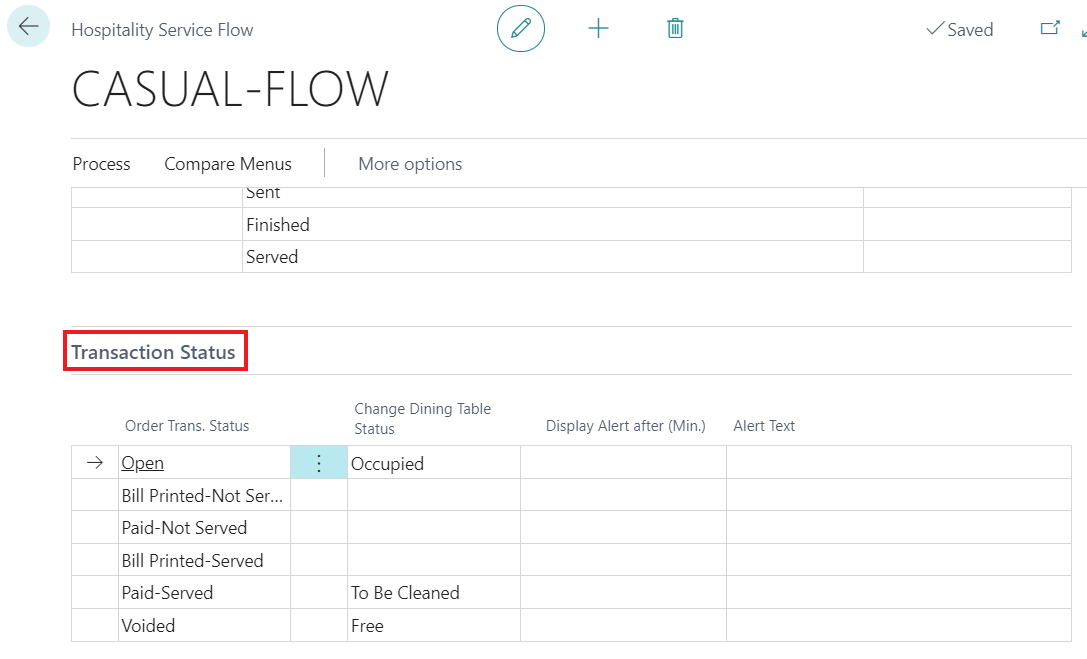Click the Alert Text column header
The width and height of the screenshot is (1087, 659).
(764, 426)
